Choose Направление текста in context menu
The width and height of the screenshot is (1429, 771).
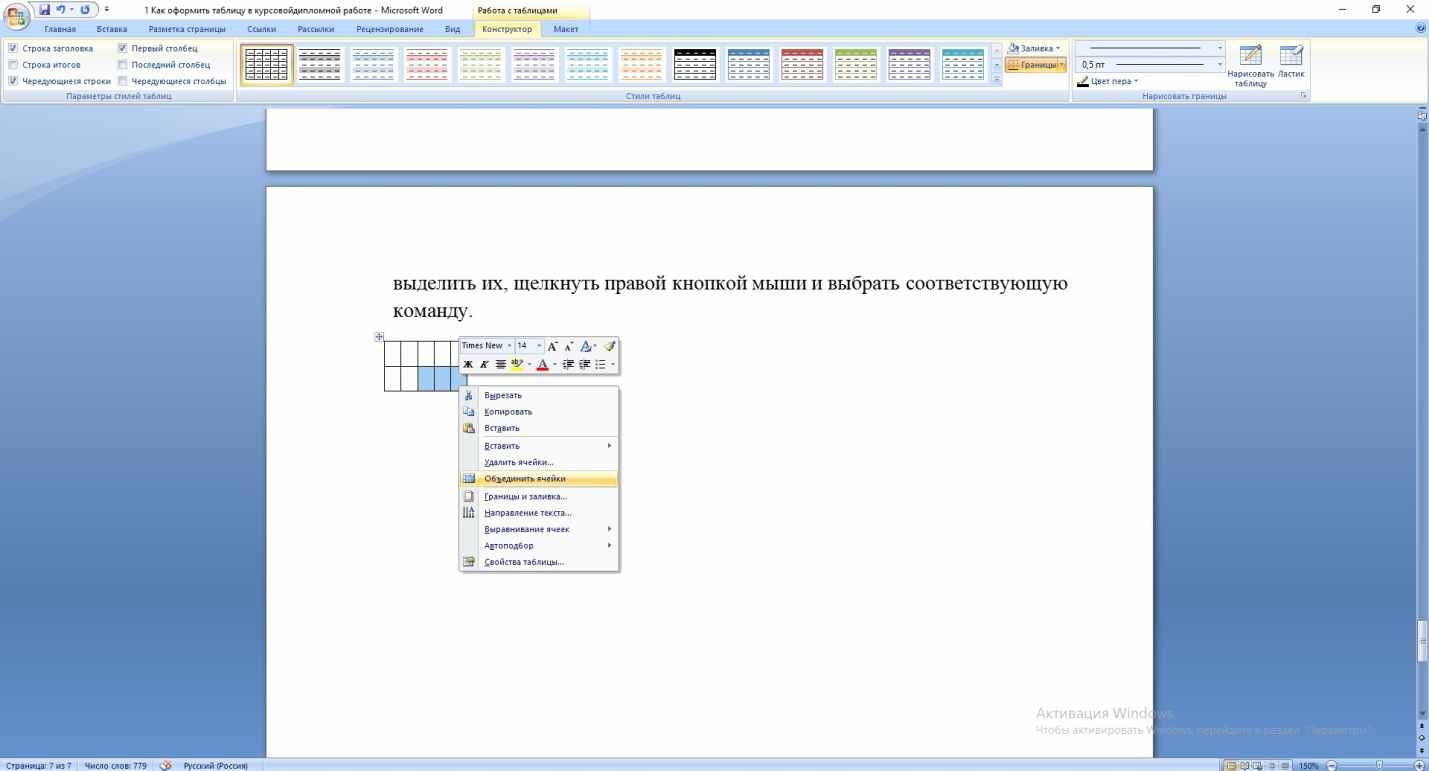click(x=539, y=512)
